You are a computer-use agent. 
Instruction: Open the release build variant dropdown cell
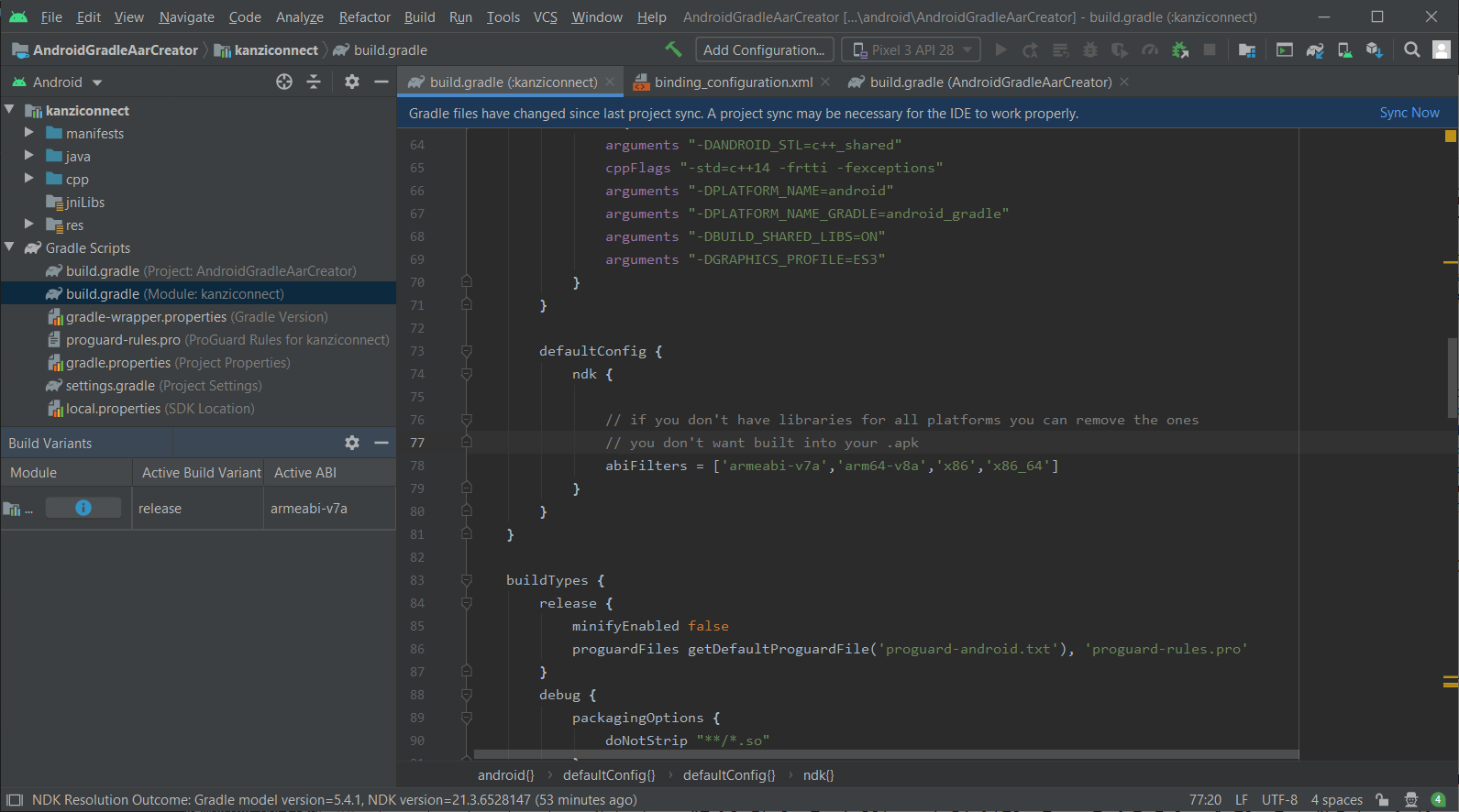pyautogui.click(x=198, y=508)
